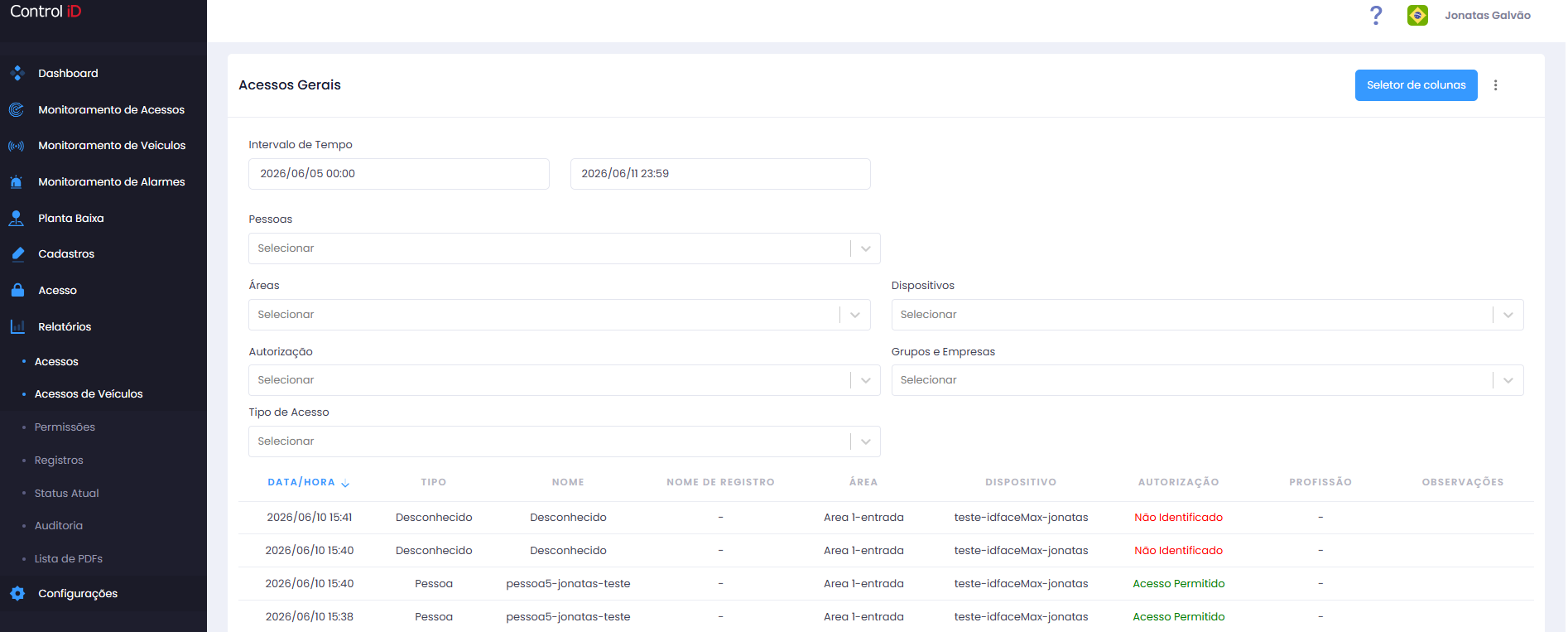The height and width of the screenshot is (632, 1568).
Task: Click the OBSERVAÇÕES column header
Action: [x=1463, y=482]
